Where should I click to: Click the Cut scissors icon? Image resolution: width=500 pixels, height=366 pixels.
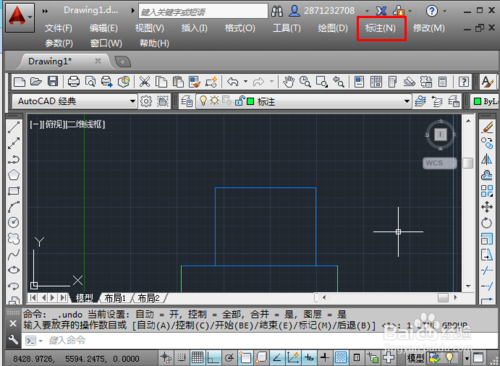tap(144, 82)
